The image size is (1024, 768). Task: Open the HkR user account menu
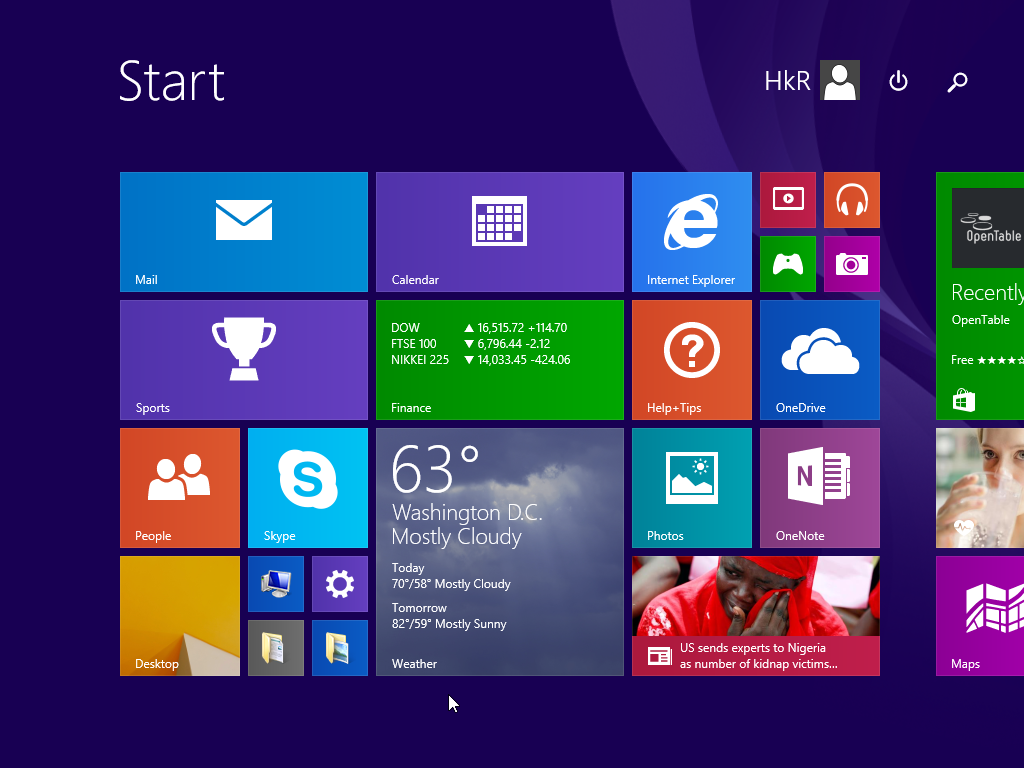coord(812,80)
